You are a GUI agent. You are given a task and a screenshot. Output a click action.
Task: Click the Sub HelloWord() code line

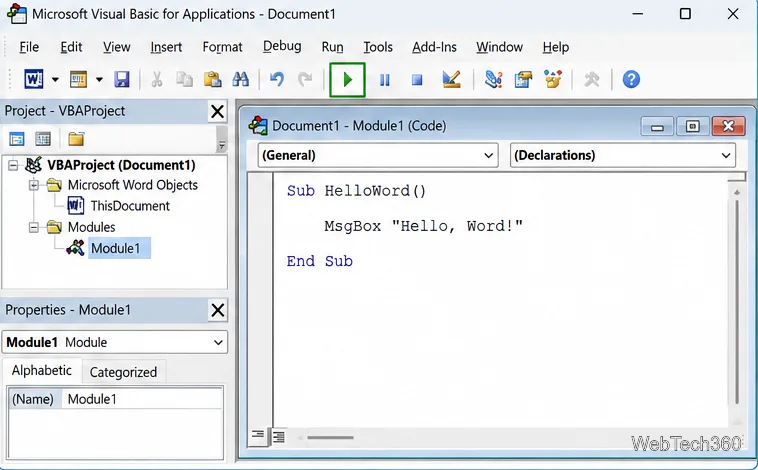coord(356,191)
